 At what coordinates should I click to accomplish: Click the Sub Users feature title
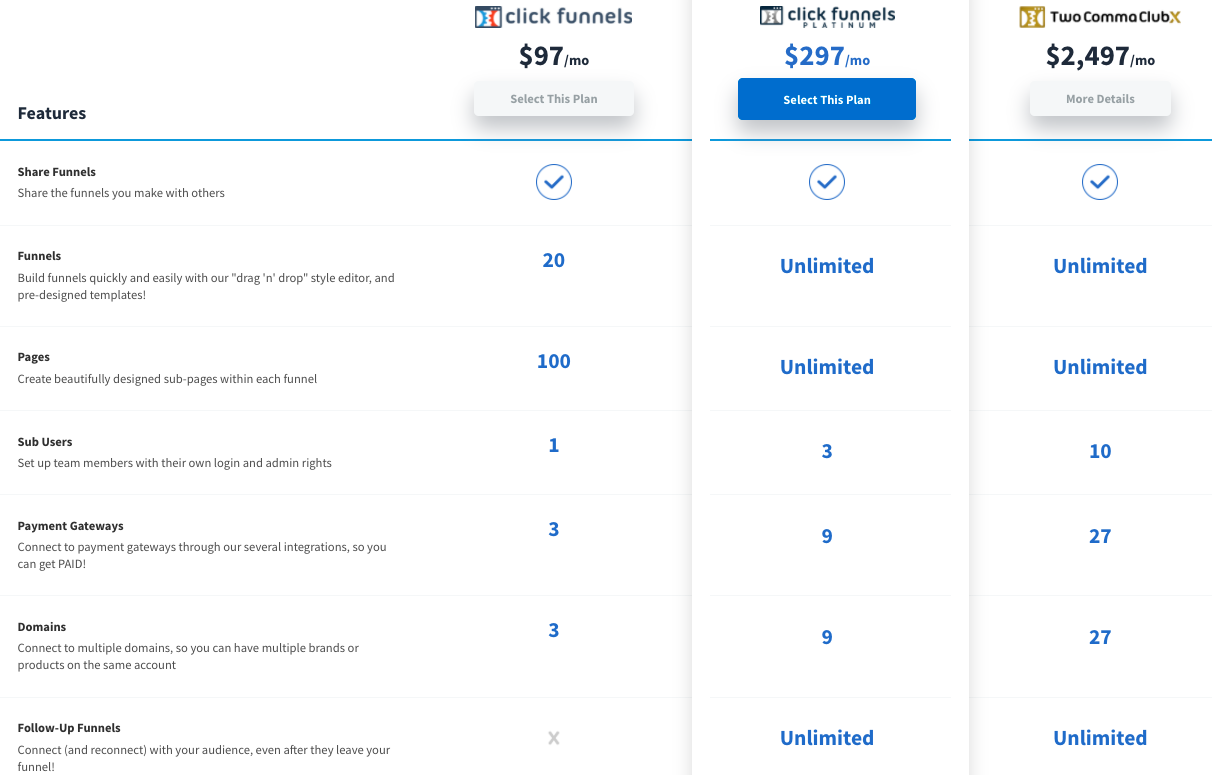pos(45,442)
